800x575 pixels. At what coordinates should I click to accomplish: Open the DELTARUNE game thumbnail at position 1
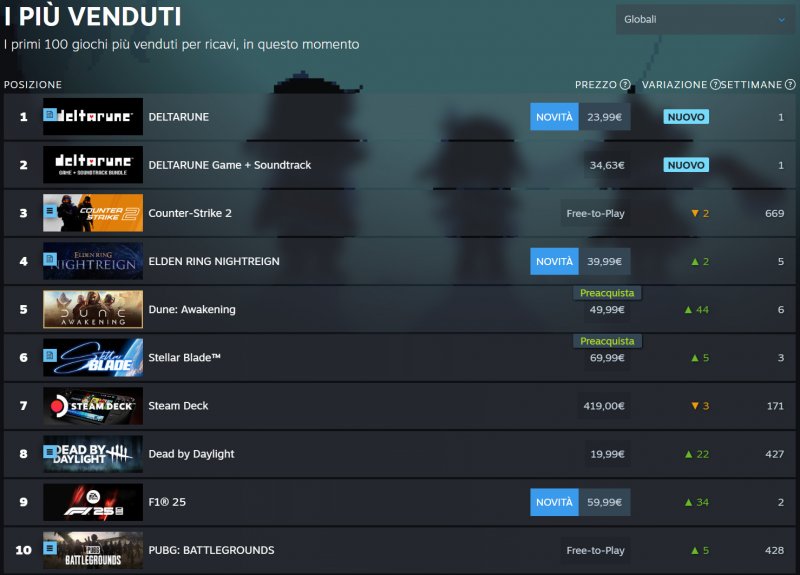point(93,116)
